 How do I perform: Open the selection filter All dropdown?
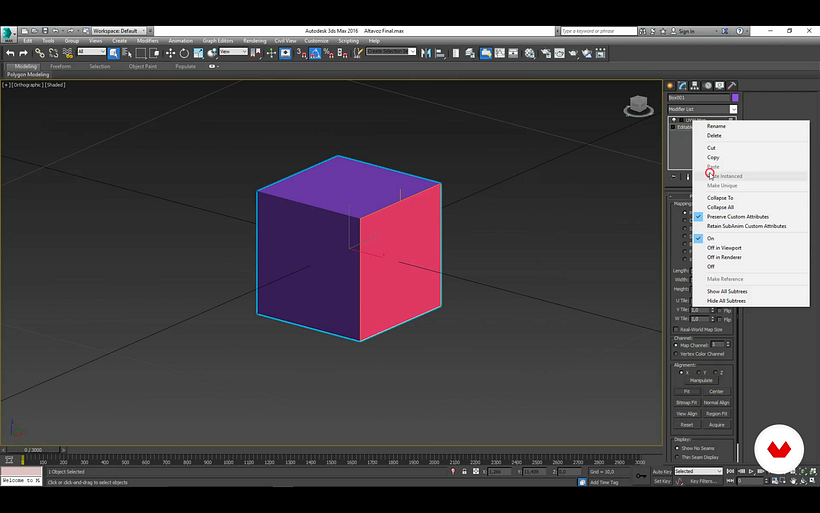[x=92, y=52]
